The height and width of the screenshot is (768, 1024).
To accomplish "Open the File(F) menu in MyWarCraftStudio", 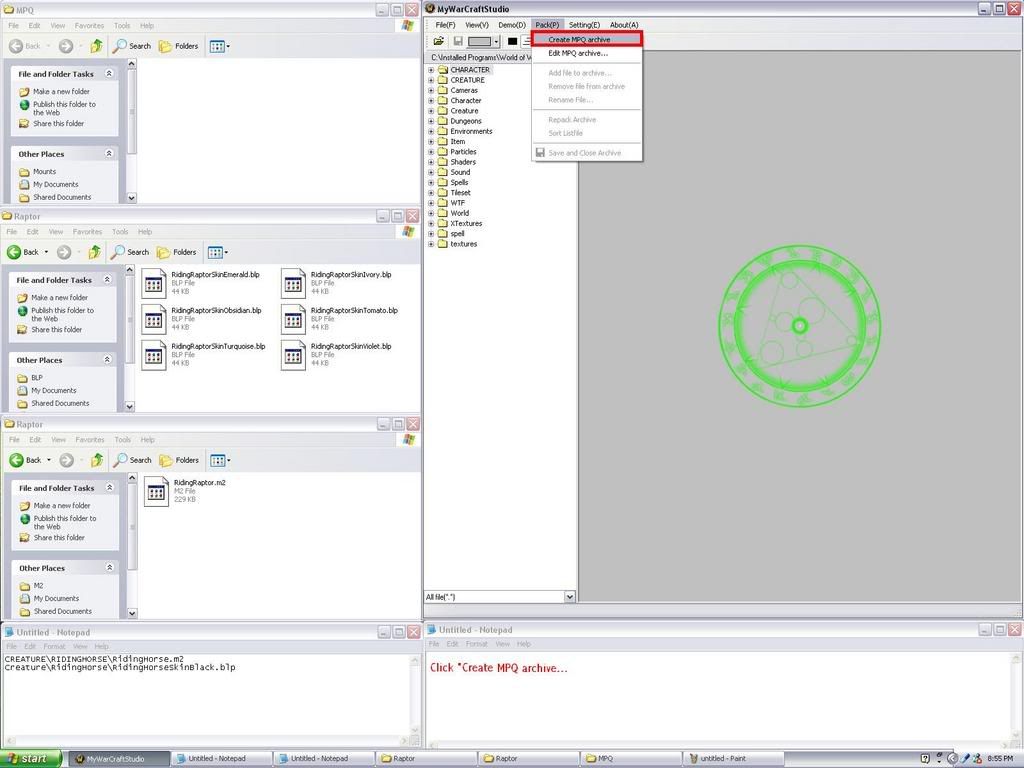I will pyautogui.click(x=445, y=25).
